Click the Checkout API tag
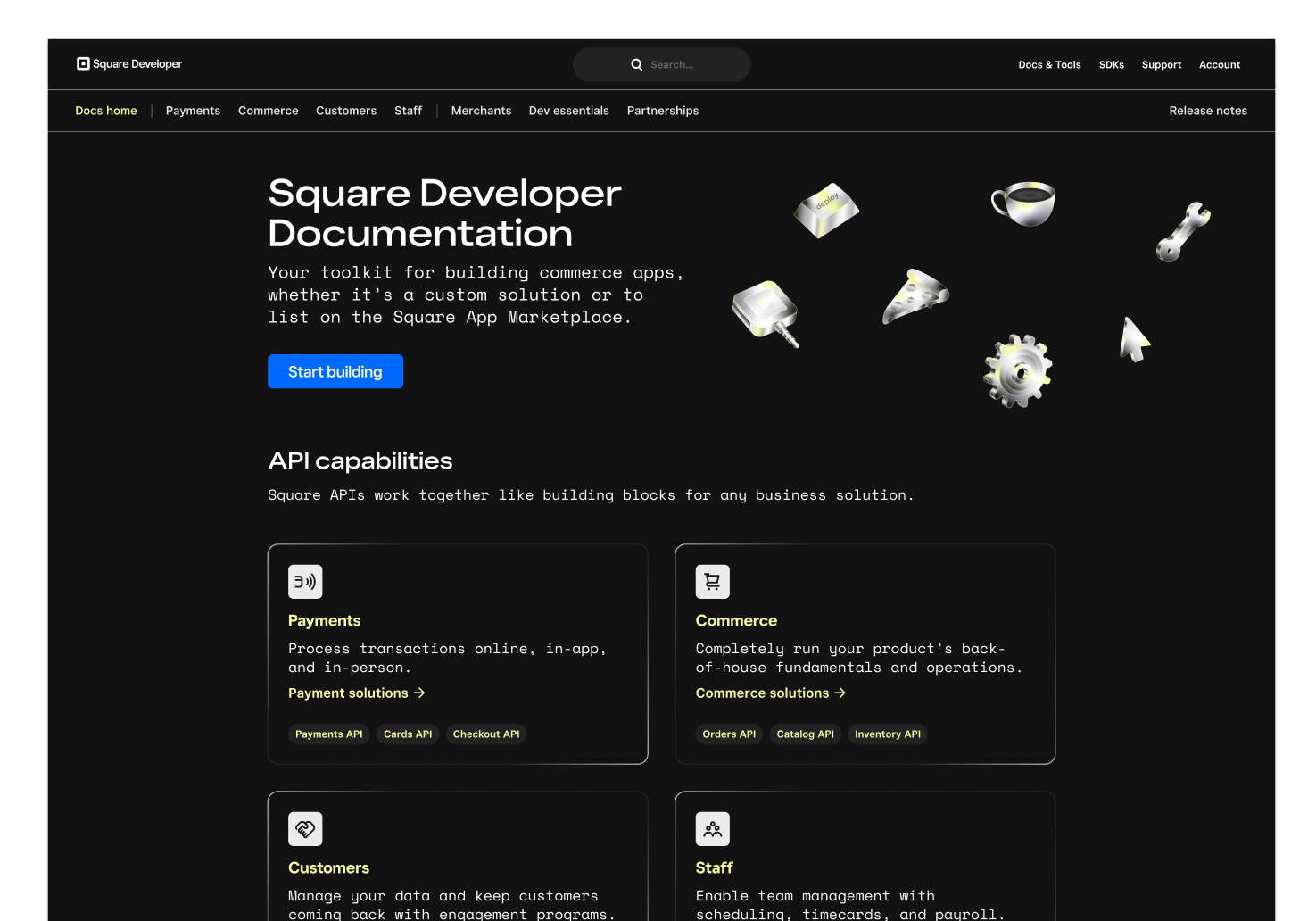This screenshot has height=921, width=1316. click(x=486, y=734)
